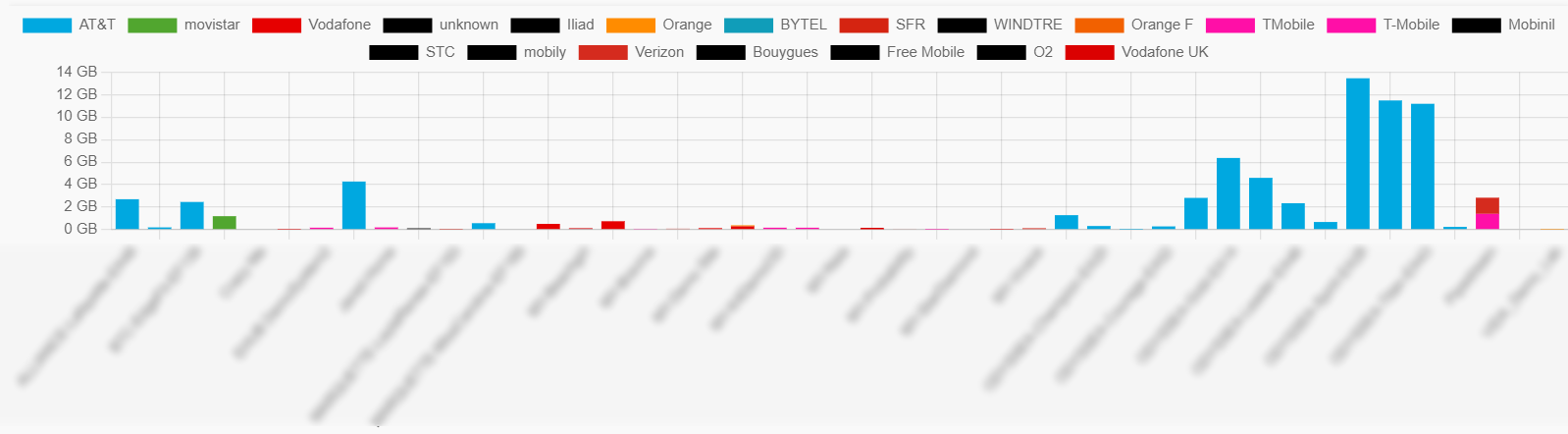Click the Bouygues legend label
Screen dimensions: 1568x434
coord(784,52)
